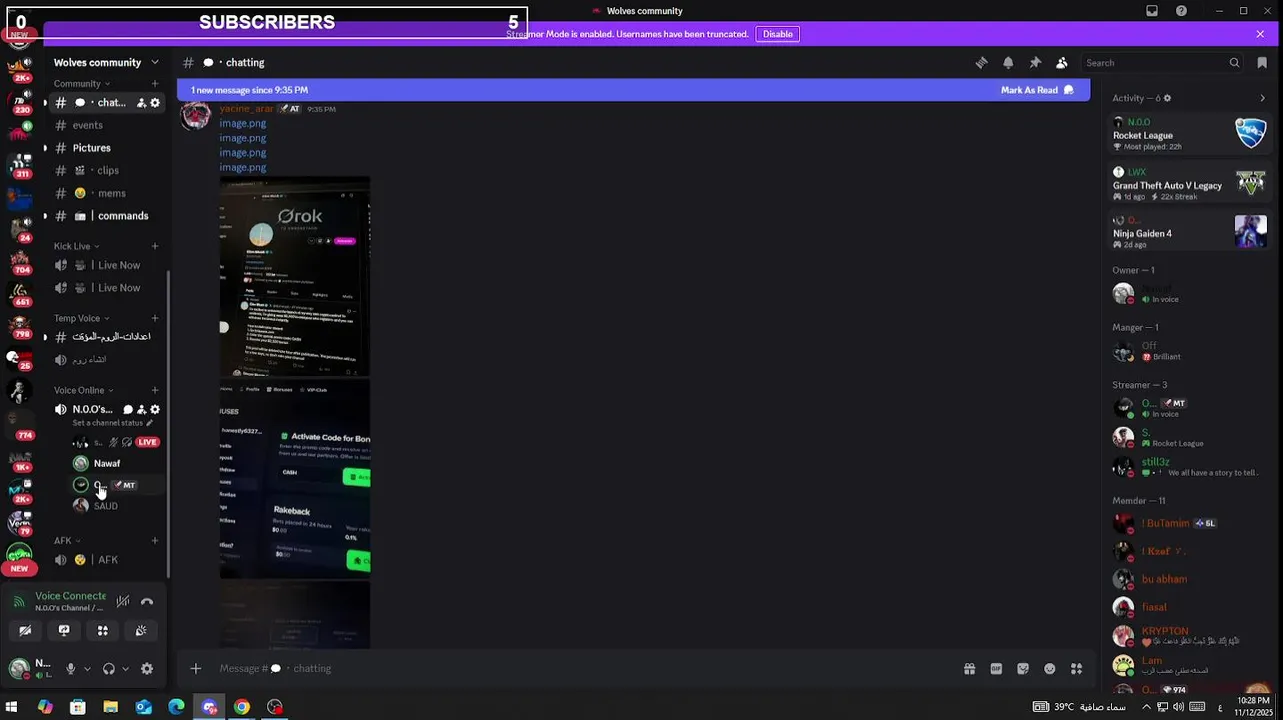
Task: Join the AFK voice channel
Action: click(x=106, y=560)
